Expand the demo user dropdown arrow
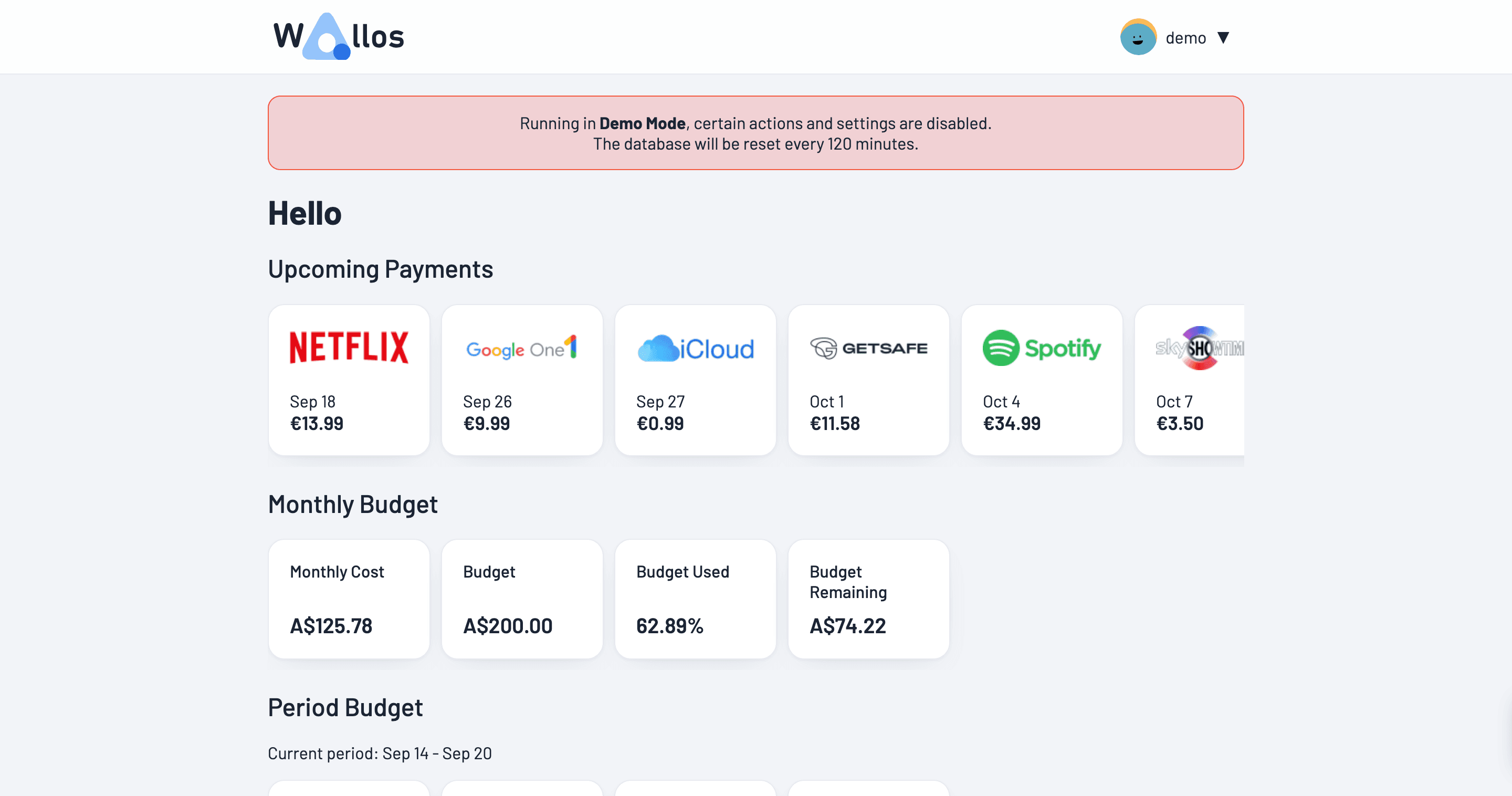 pyautogui.click(x=1223, y=38)
